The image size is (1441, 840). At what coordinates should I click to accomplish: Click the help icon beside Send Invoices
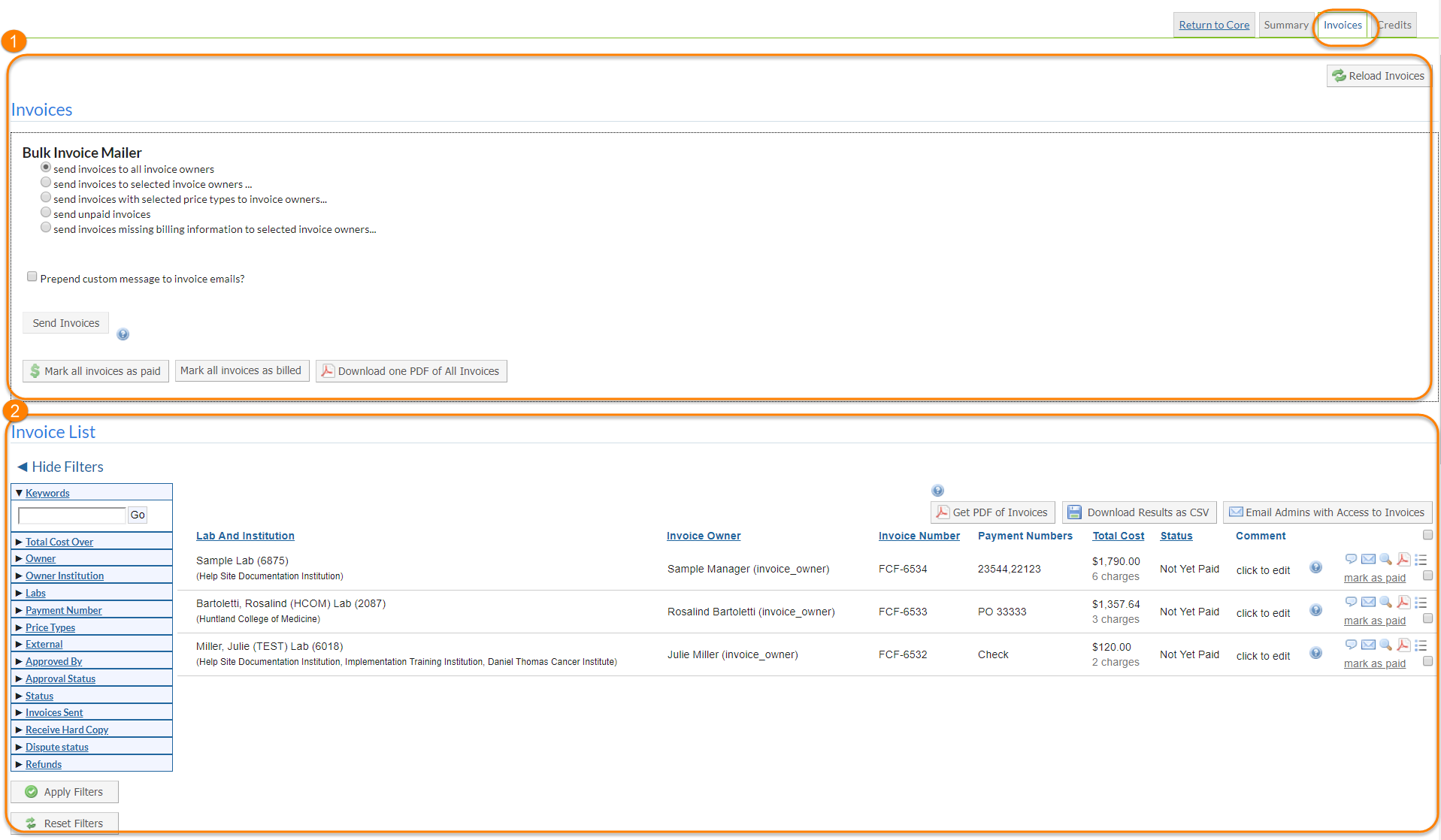tap(123, 334)
